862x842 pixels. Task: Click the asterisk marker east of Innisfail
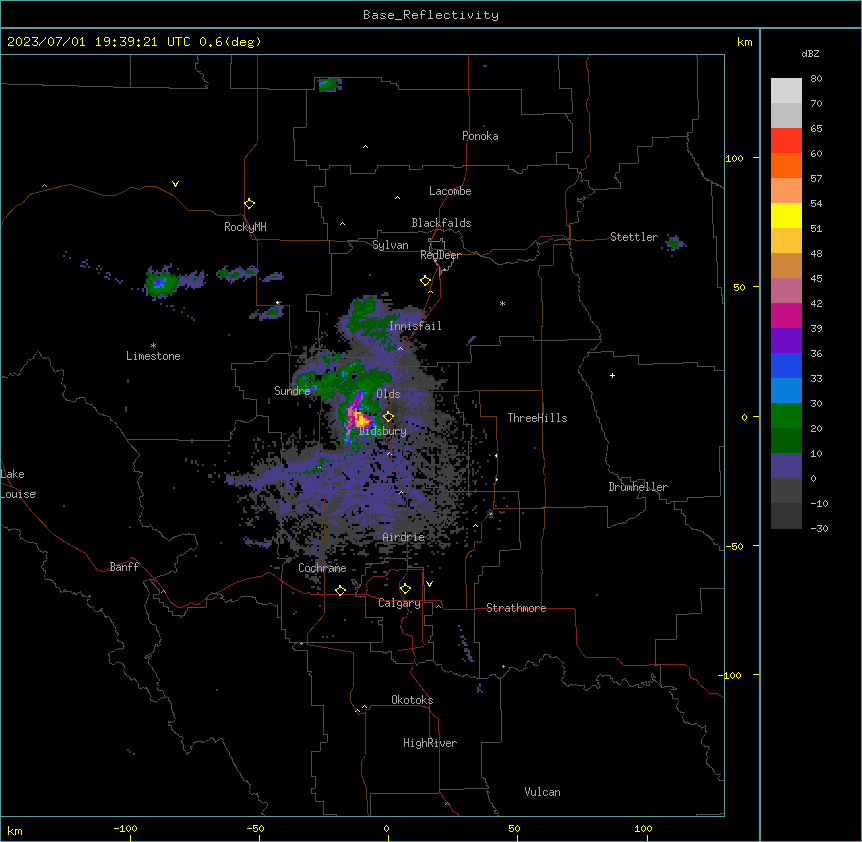[x=502, y=303]
